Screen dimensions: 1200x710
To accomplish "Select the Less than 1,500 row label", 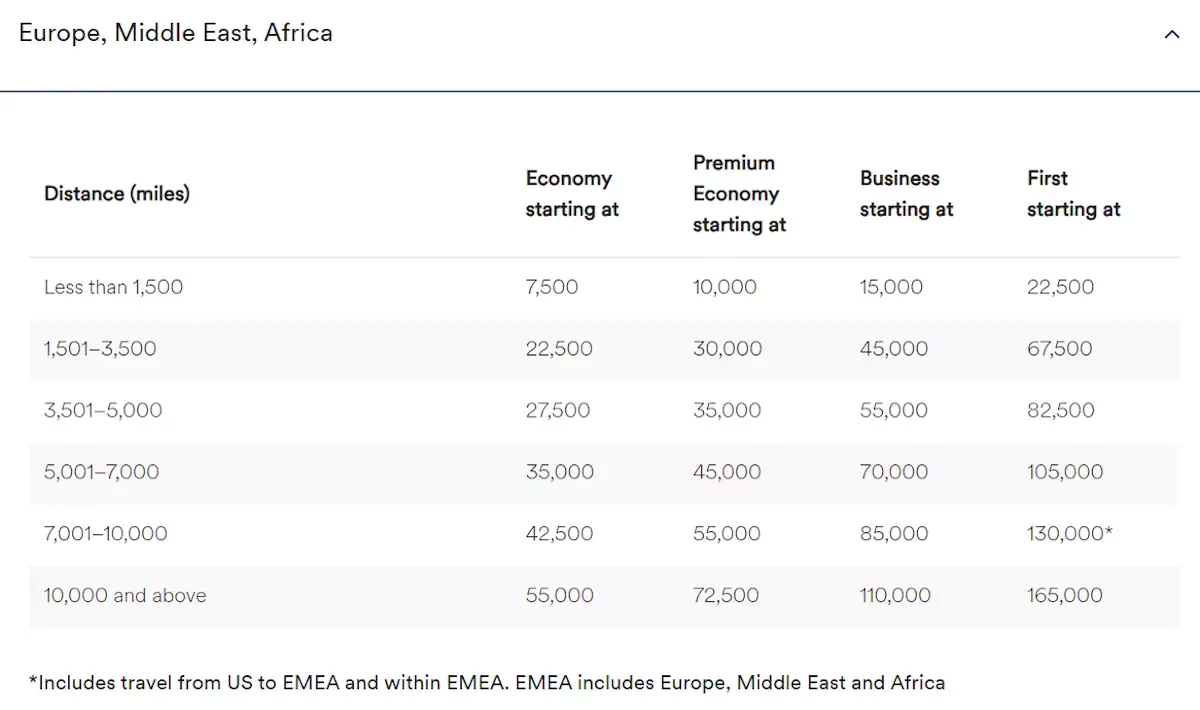I will pyautogui.click(x=114, y=288).
